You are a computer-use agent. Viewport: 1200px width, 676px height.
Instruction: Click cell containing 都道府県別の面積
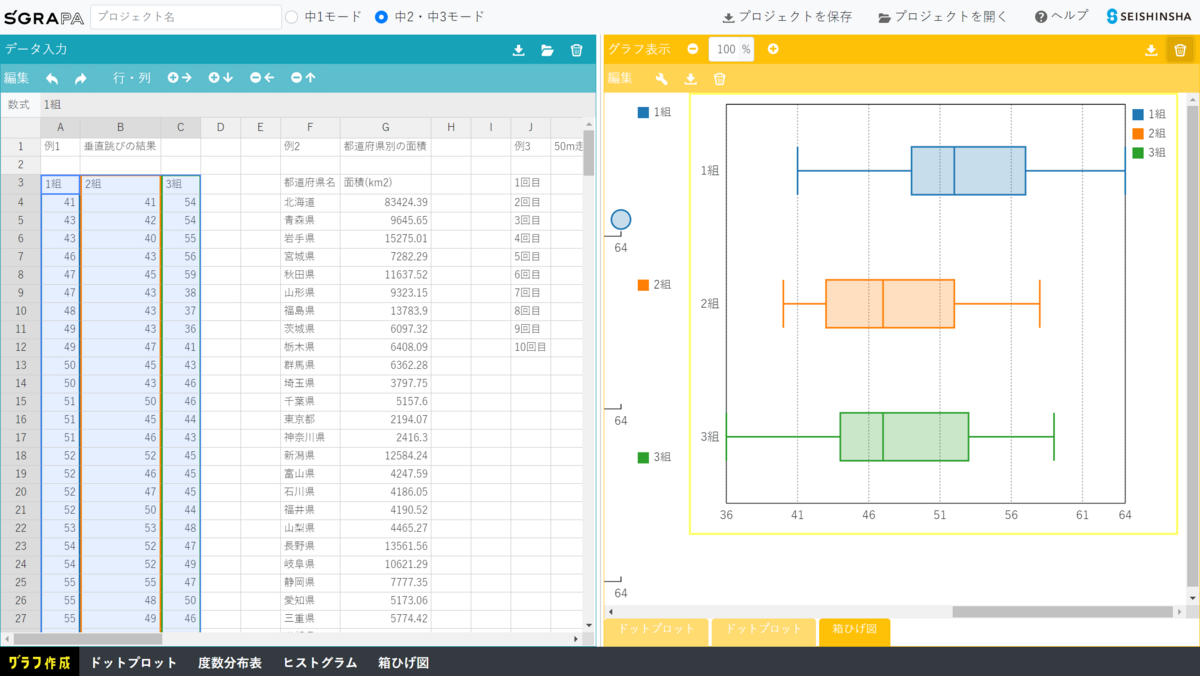pyautogui.click(x=385, y=146)
